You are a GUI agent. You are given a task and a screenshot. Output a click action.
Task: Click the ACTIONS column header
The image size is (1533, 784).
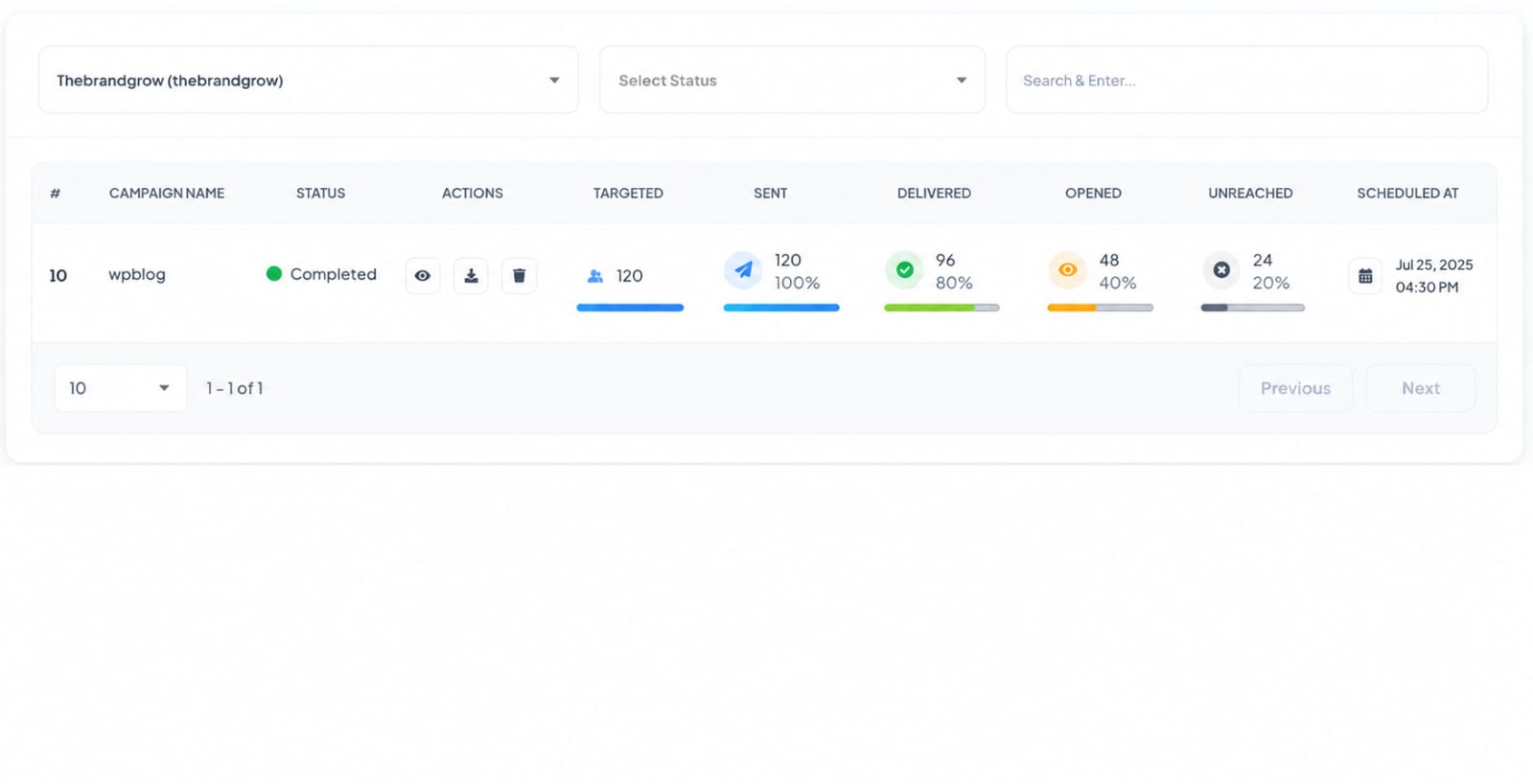pos(473,194)
